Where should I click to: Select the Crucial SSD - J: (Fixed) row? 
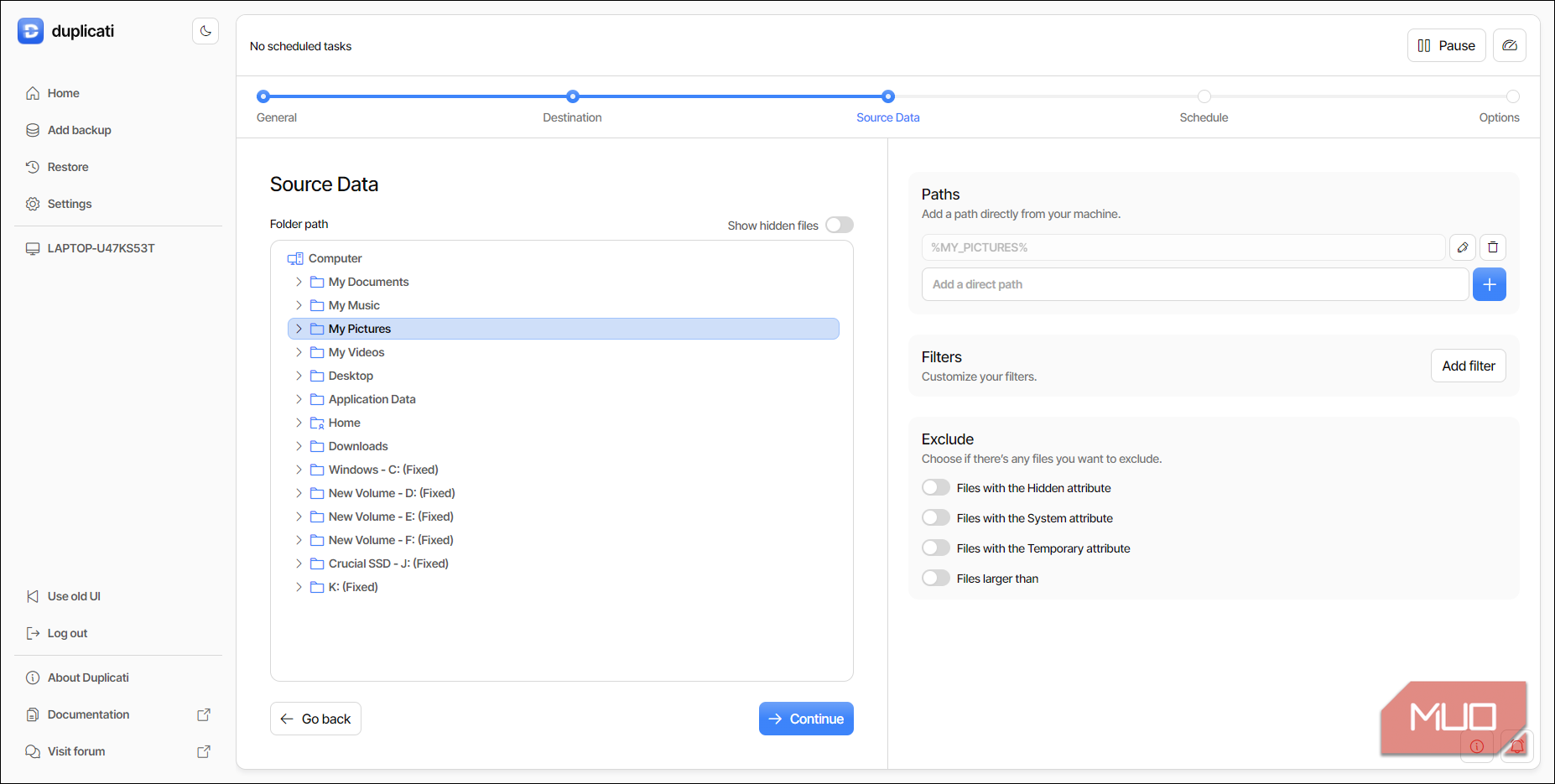coord(563,563)
